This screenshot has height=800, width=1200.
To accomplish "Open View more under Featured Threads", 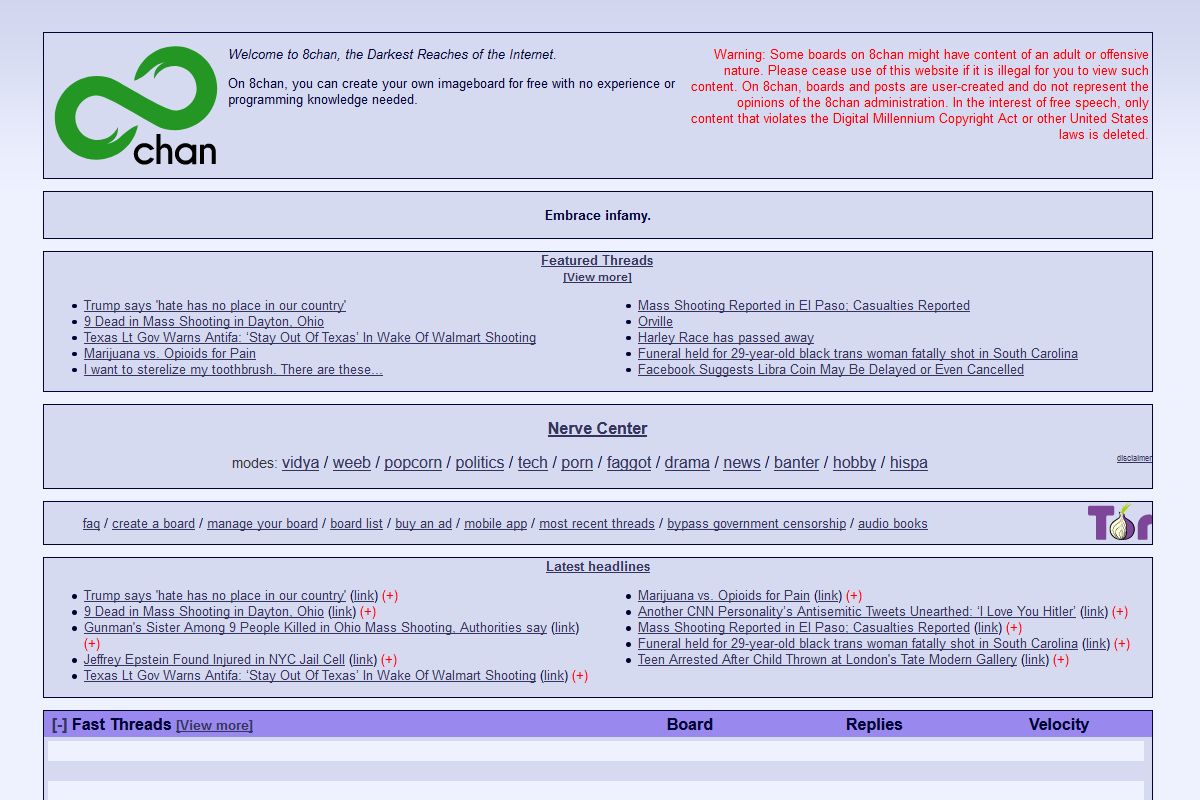I will click(597, 277).
